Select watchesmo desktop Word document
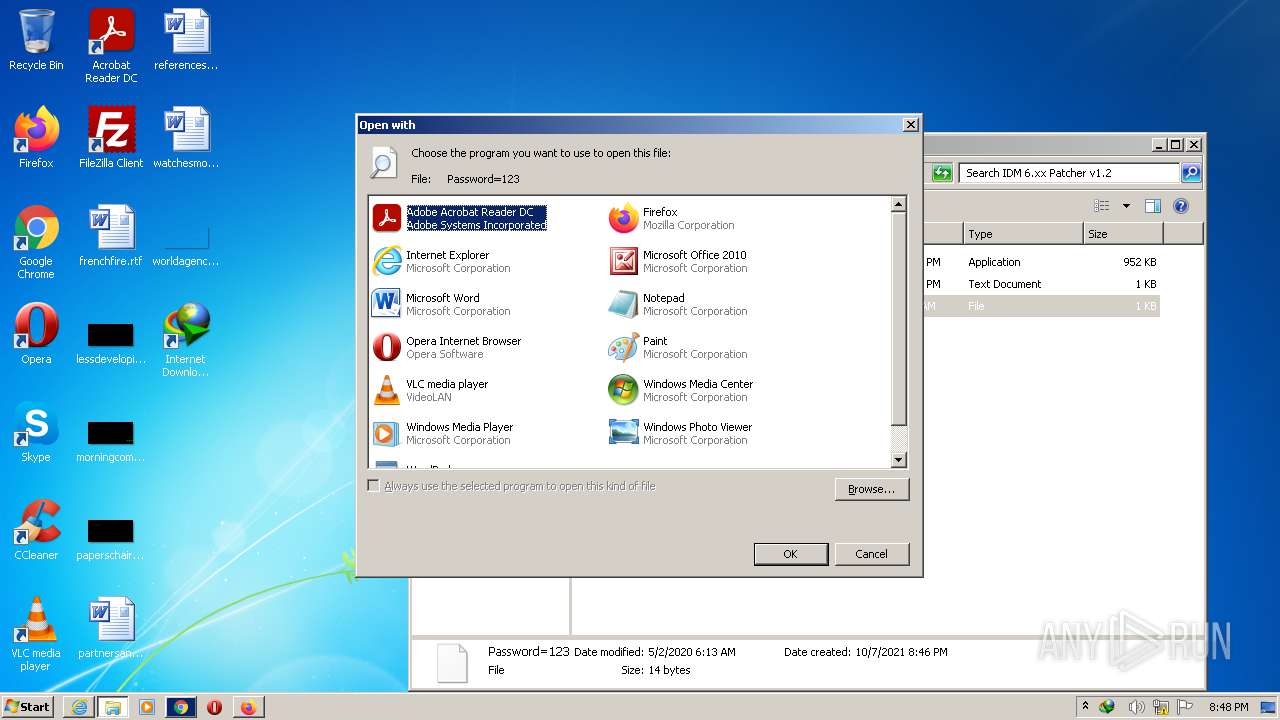 point(186,138)
